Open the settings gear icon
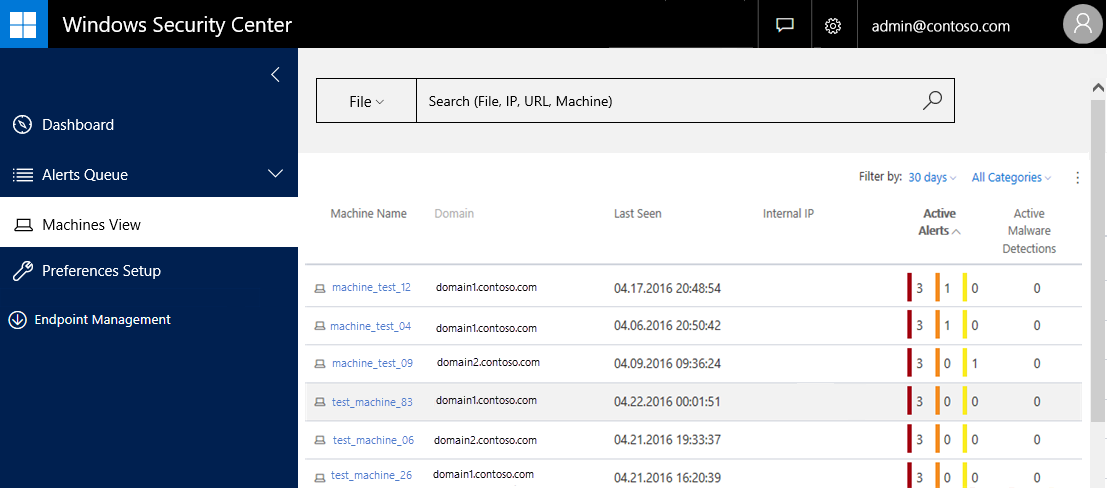 pyautogui.click(x=832, y=25)
